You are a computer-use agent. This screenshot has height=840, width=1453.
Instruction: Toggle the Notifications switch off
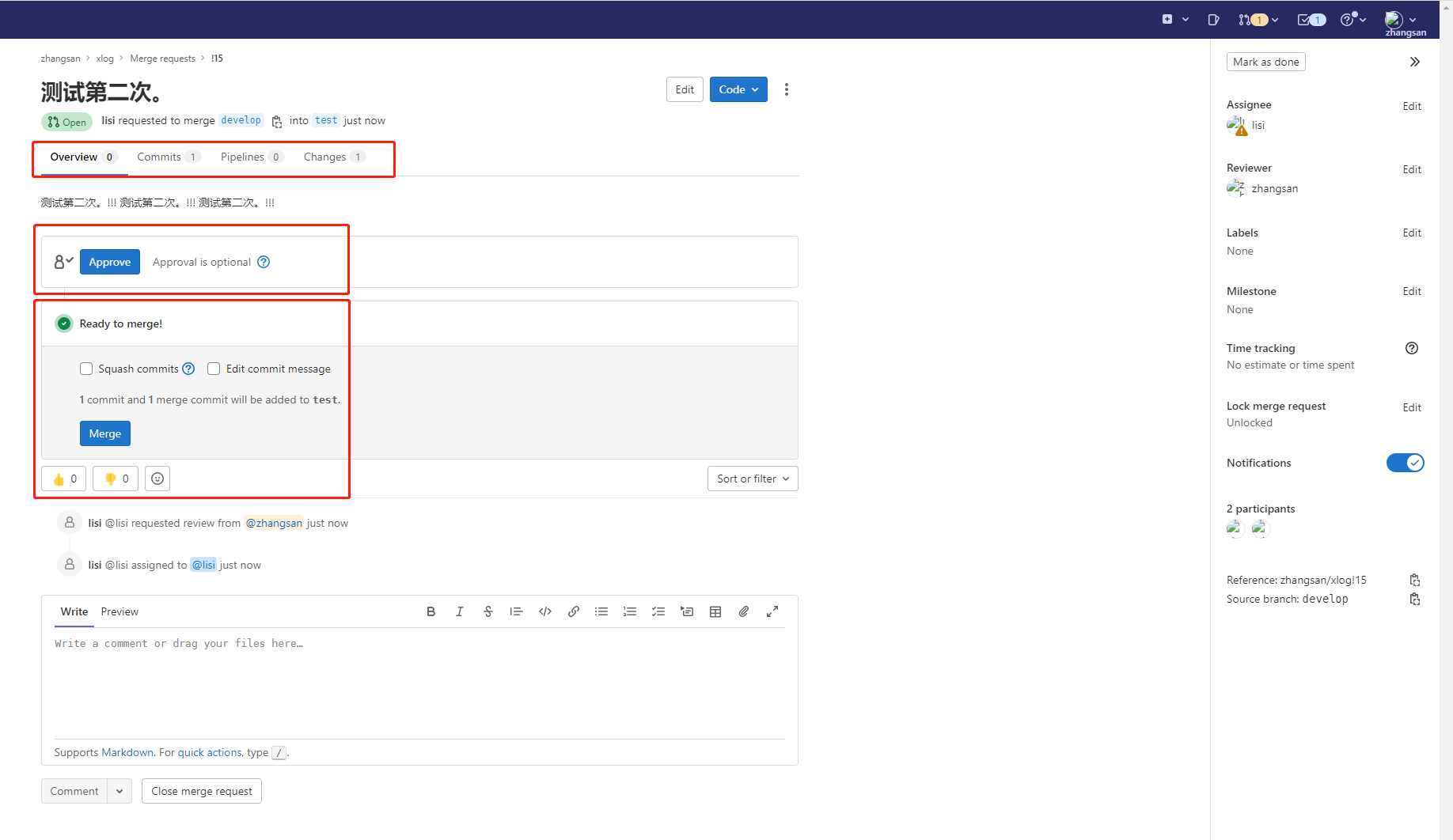pos(1405,463)
